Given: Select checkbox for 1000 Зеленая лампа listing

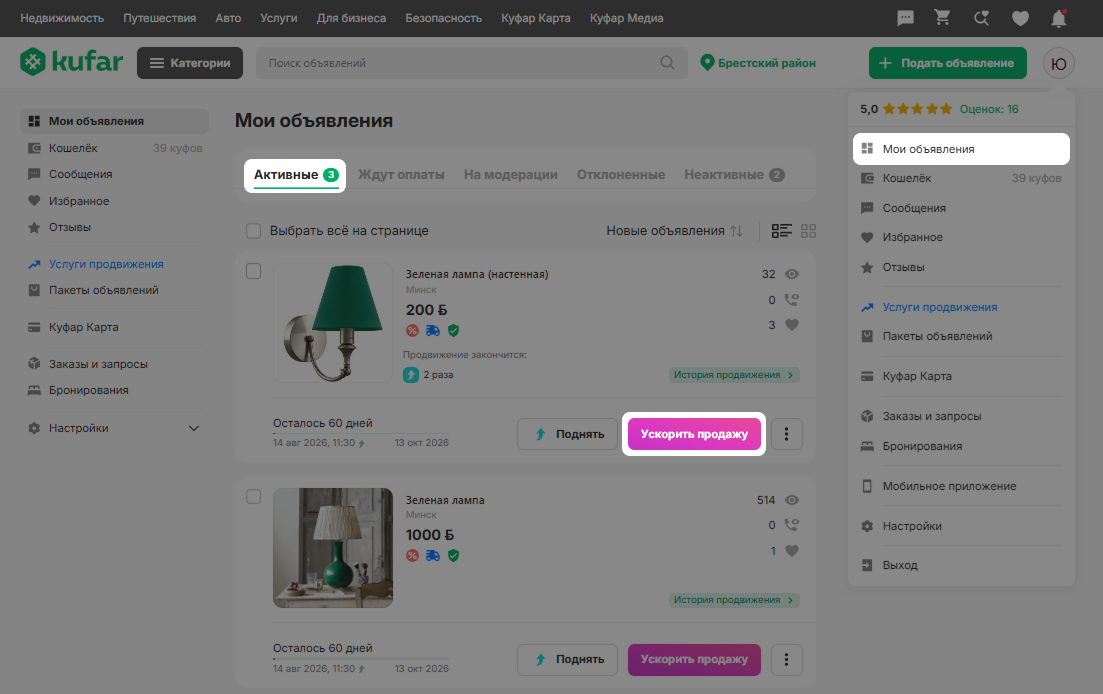Looking at the screenshot, I should point(253,496).
